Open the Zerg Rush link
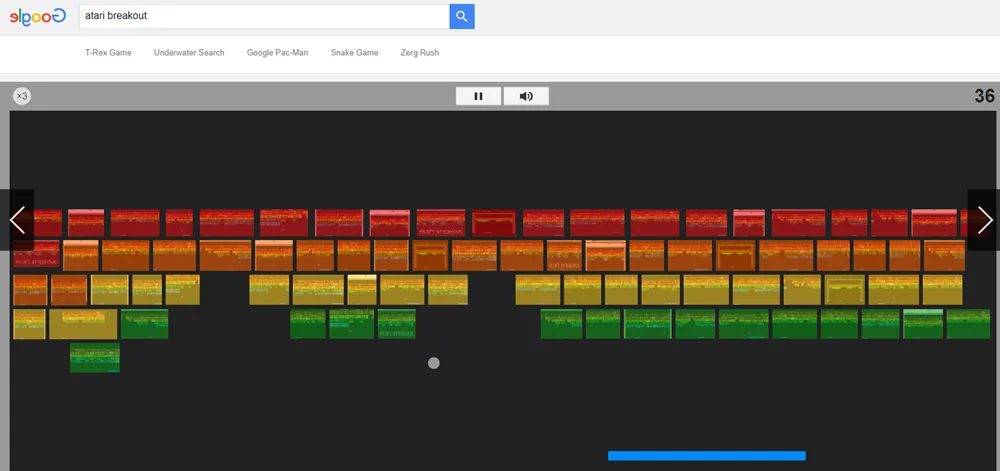This screenshot has height=471, width=1000. [420, 53]
